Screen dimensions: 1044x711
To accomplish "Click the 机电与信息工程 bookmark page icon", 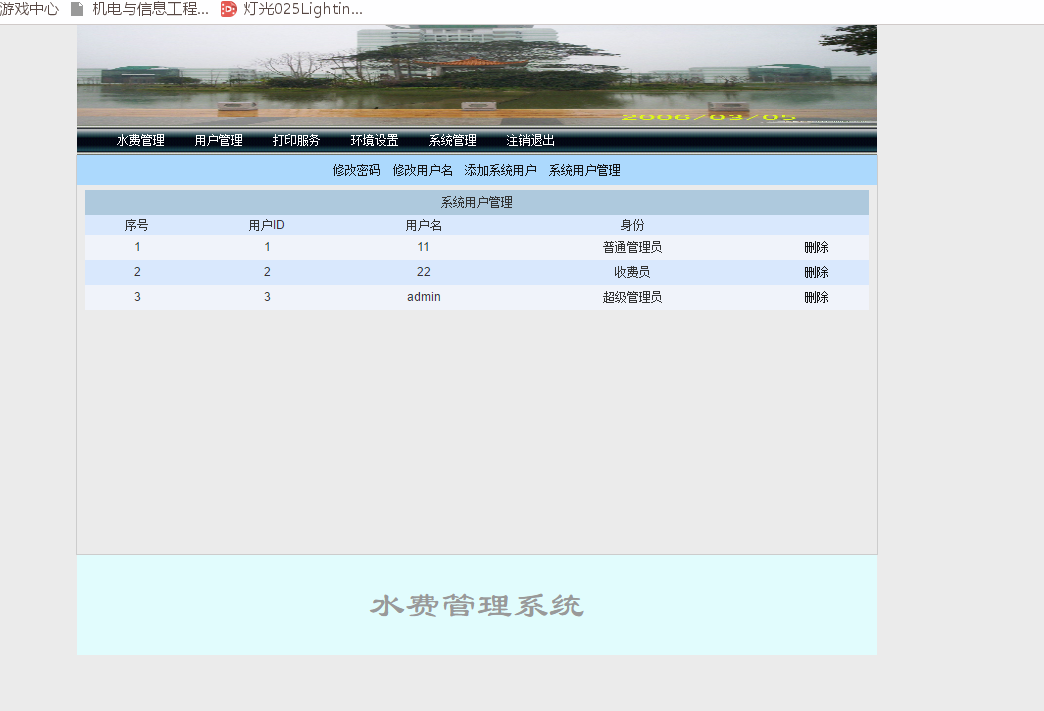I will [77, 9].
